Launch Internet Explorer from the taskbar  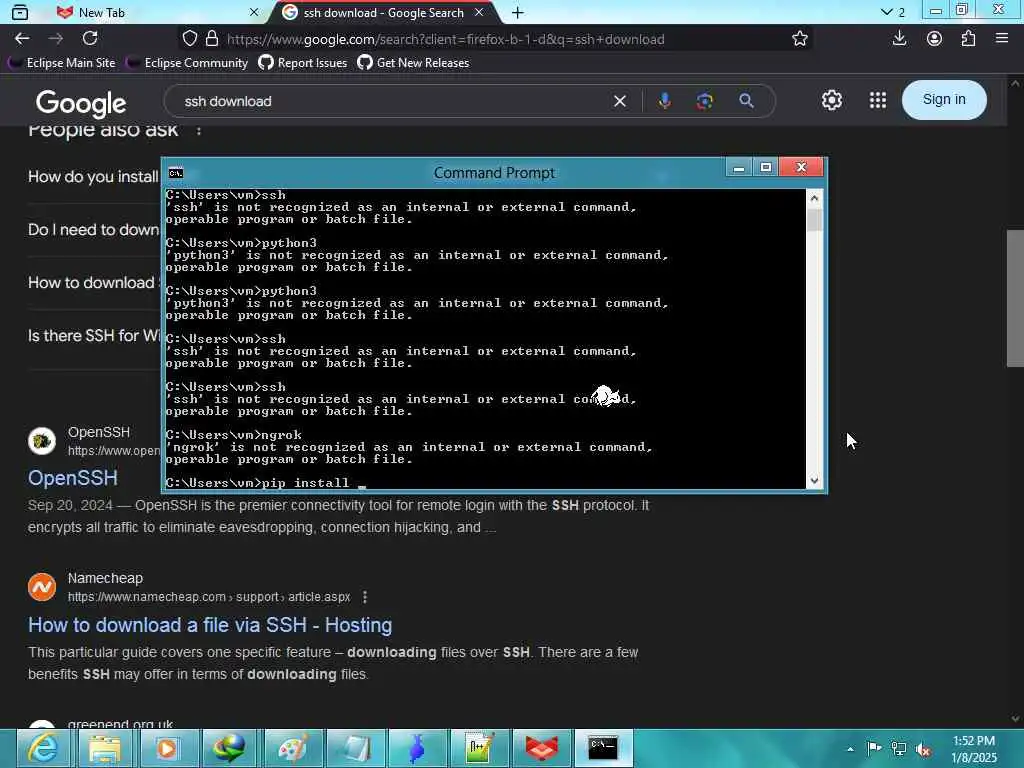coord(43,748)
